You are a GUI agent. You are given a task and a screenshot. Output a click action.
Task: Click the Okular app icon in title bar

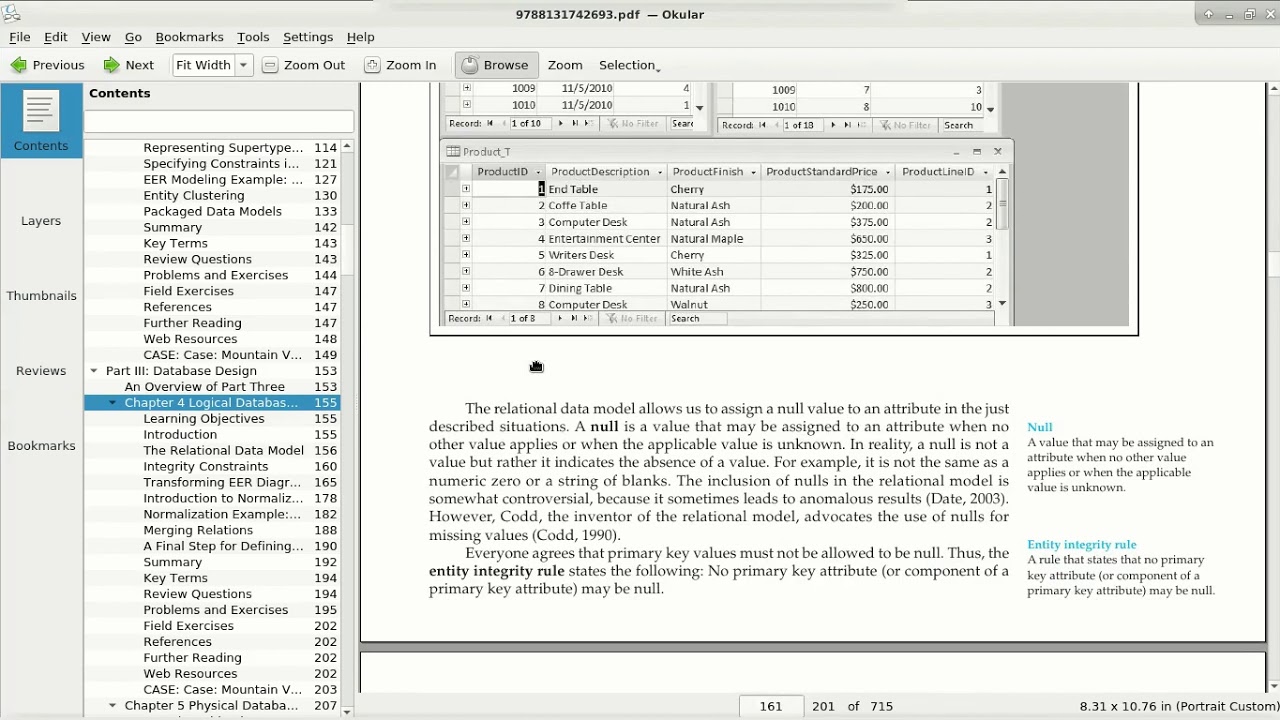pos(9,14)
